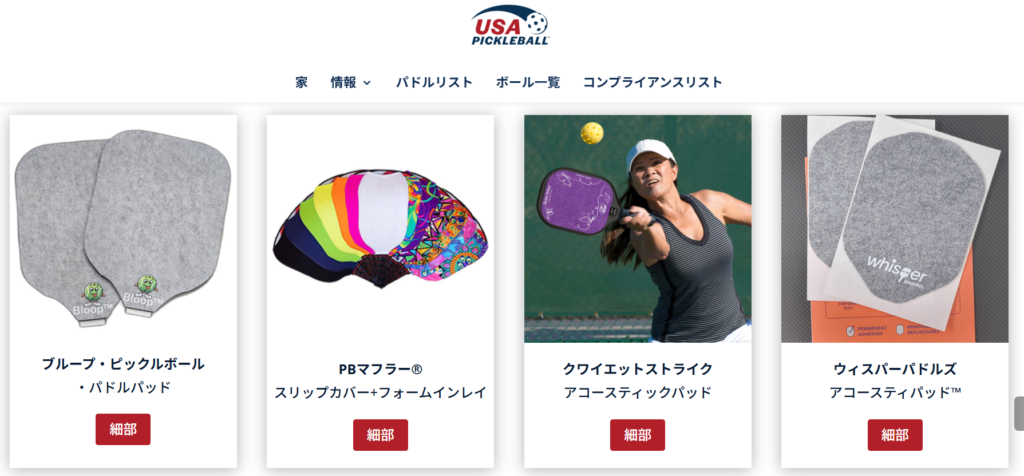Screen dimensions: 1024x476
Task: Click the 細部 button under ブループ・ピックルボール
Action: click(x=123, y=429)
